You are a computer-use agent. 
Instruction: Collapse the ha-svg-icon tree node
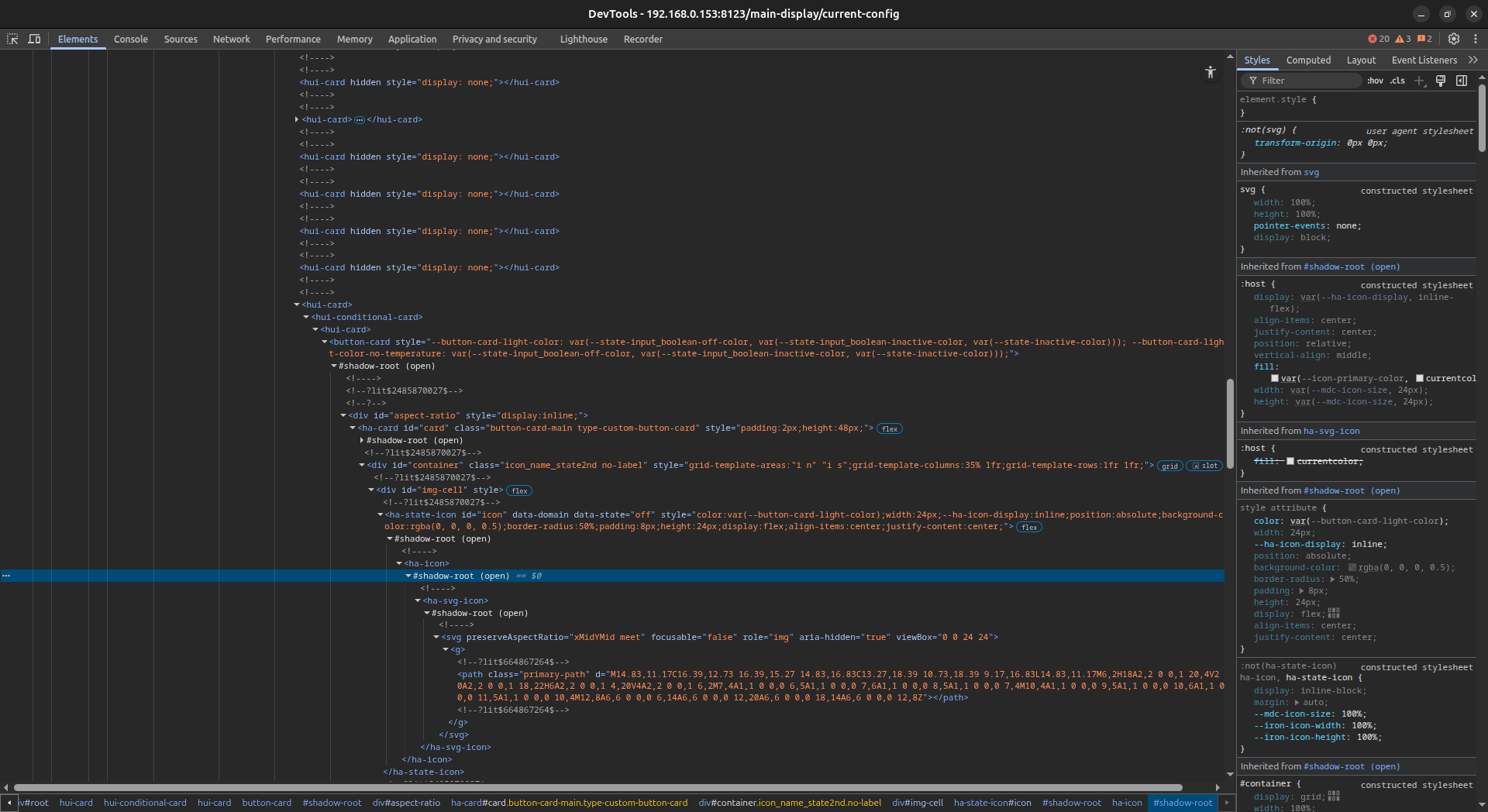(x=418, y=600)
